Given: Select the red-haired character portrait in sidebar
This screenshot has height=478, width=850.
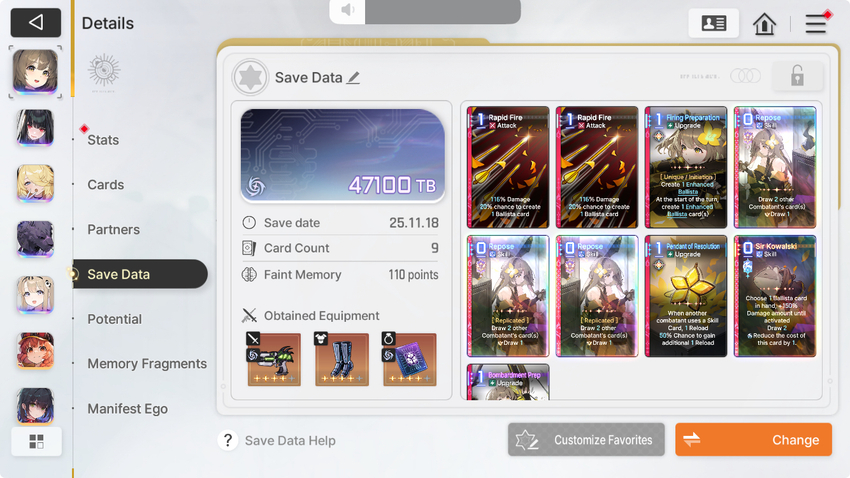Looking at the screenshot, I should click(35, 351).
